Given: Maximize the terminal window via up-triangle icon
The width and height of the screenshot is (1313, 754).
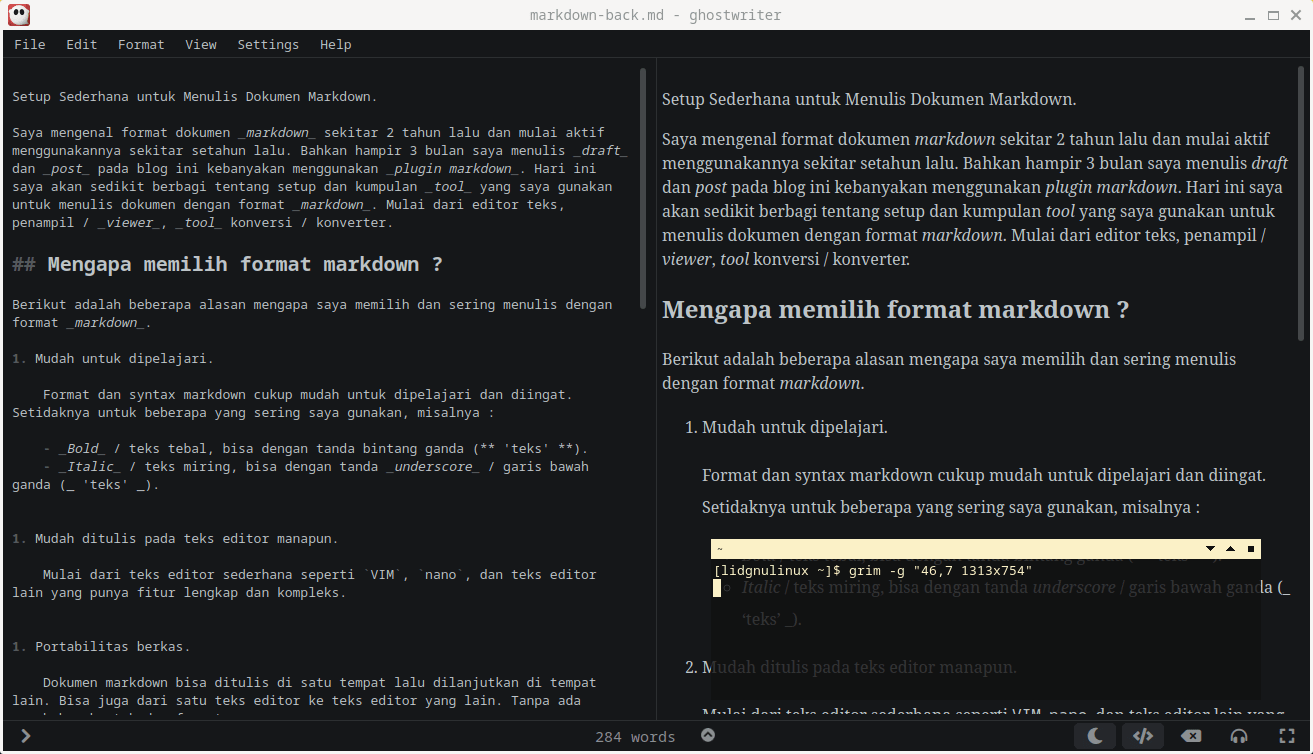Looking at the screenshot, I should click(x=1230, y=549).
